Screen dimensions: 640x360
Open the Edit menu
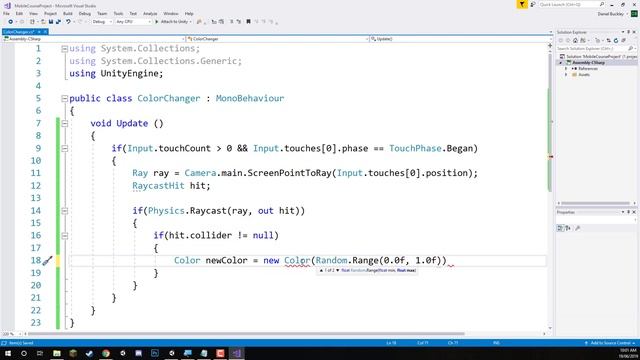click(x=19, y=13)
